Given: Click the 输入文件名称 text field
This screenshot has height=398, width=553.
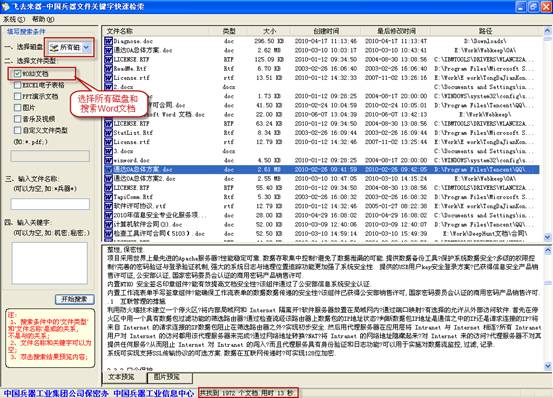Looking at the screenshot, I should (x=50, y=204).
